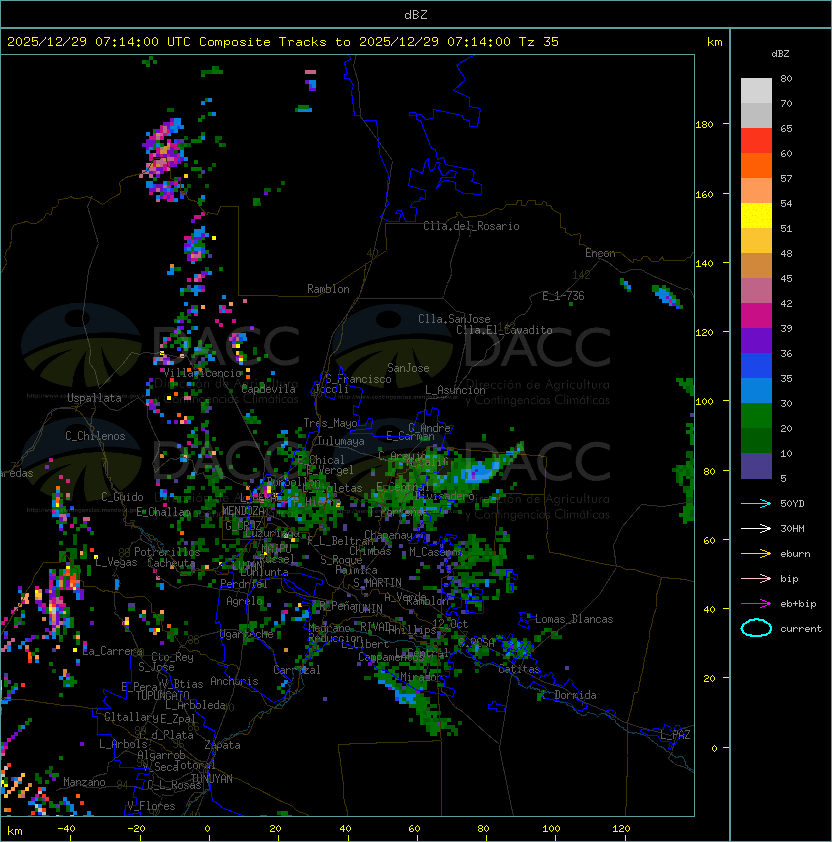Click the Ugarteche place label
Viewport: 832px width, 842px height.
[247, 634]
